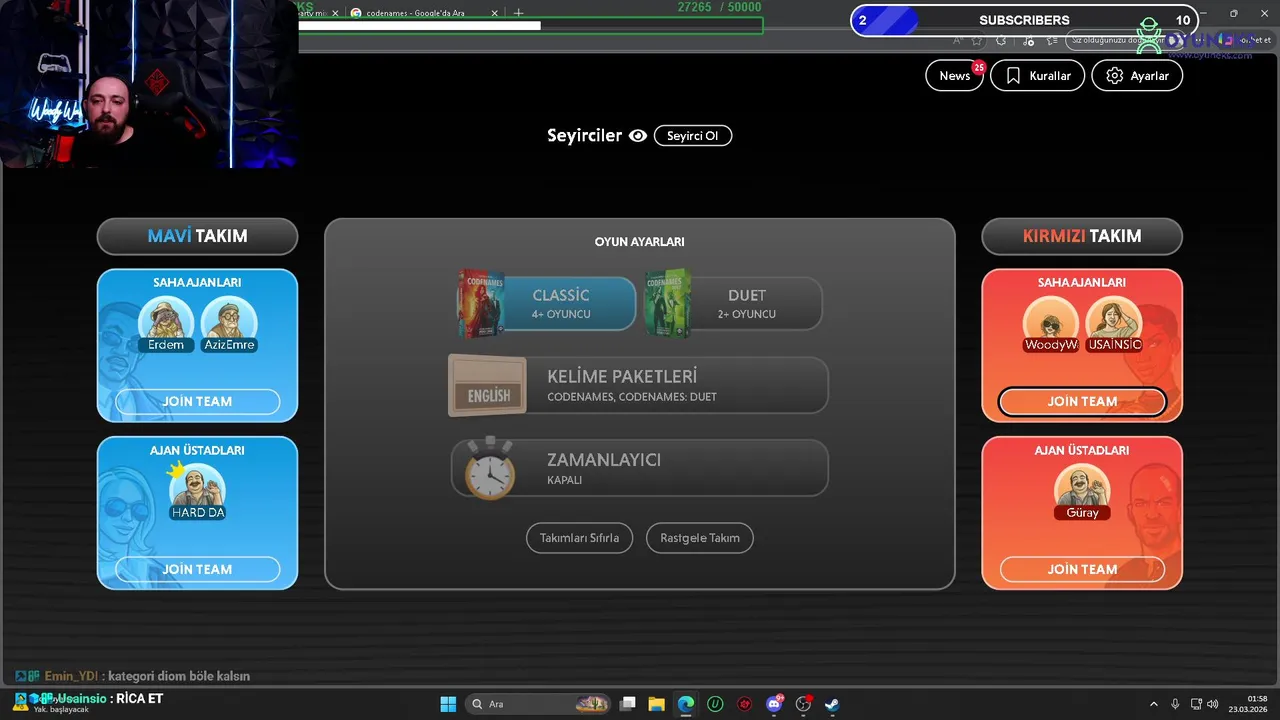Click the volume speaker tray icon
Screen dimensions: 1280x720
point(1213,704)
